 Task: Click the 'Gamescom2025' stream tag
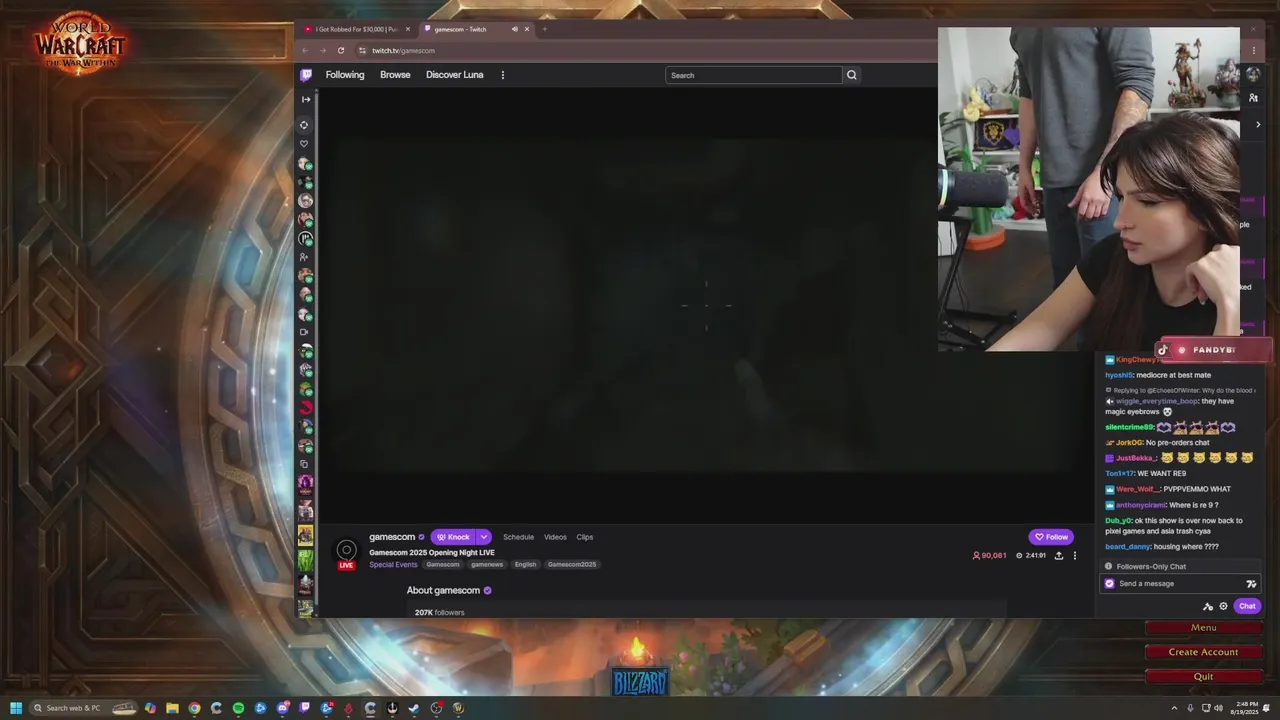point(572,564)
